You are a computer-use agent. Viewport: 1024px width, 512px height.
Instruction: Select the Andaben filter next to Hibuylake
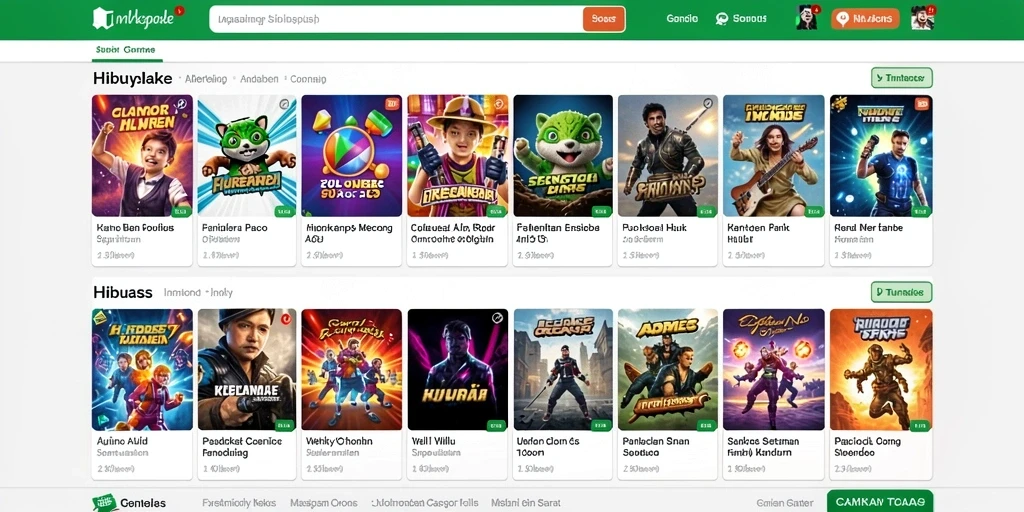click(x=259, y=79)
